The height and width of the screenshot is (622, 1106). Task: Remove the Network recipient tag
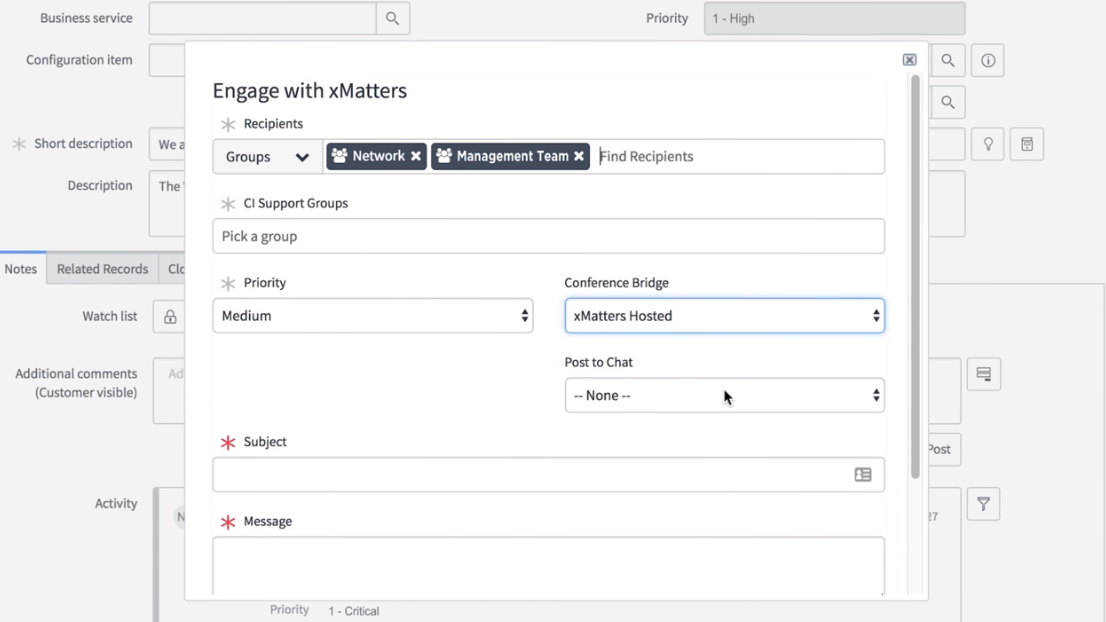[416, 156]
